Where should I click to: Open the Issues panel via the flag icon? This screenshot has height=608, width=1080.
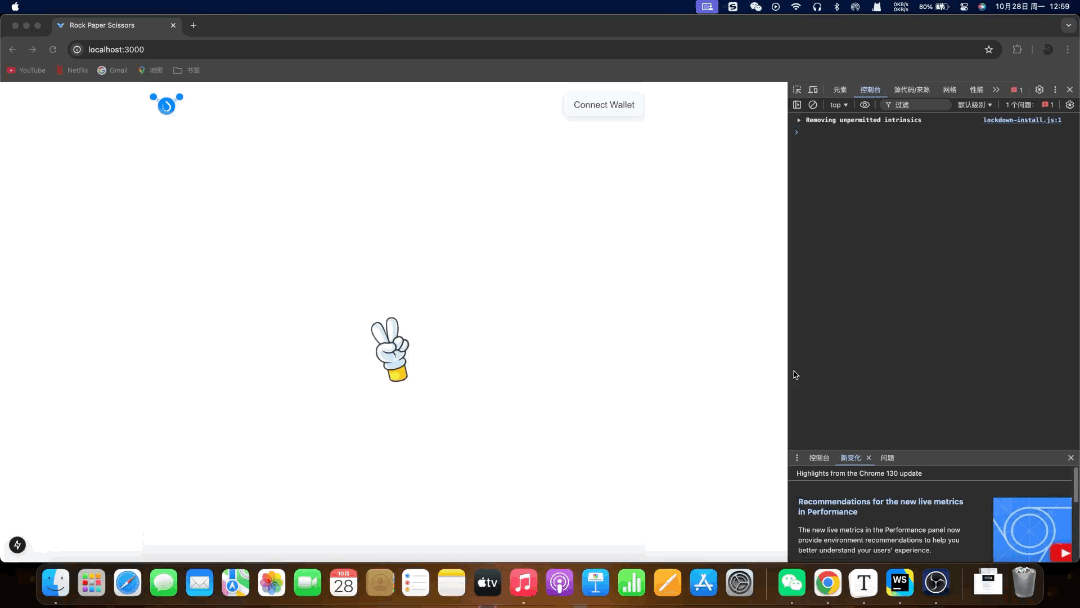[x=1015, y=89]
